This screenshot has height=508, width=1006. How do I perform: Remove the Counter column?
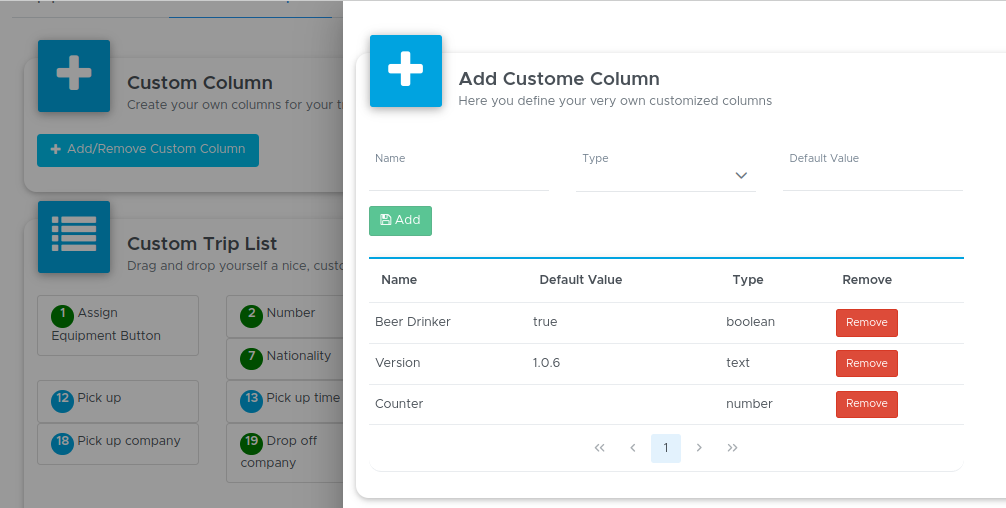pos(866,404)
